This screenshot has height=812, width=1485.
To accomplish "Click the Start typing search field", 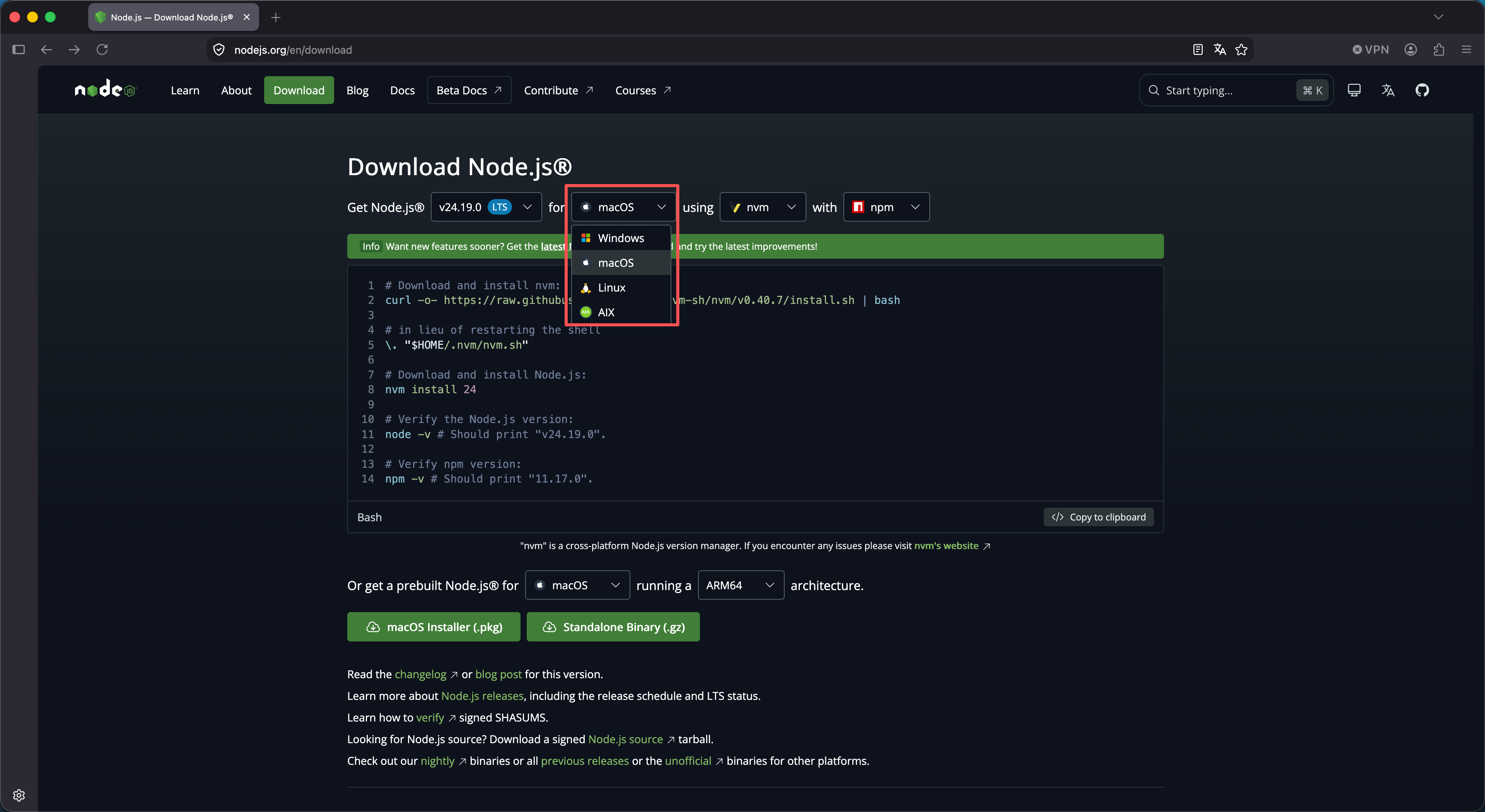I will click(1236, 90).
